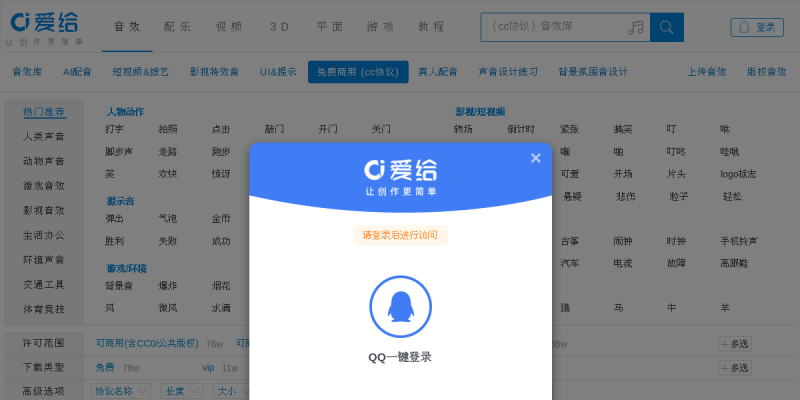Viewport: 800px width, 400px height.
Task: Expand the 长度 dropdown
Action: point(182,391)
